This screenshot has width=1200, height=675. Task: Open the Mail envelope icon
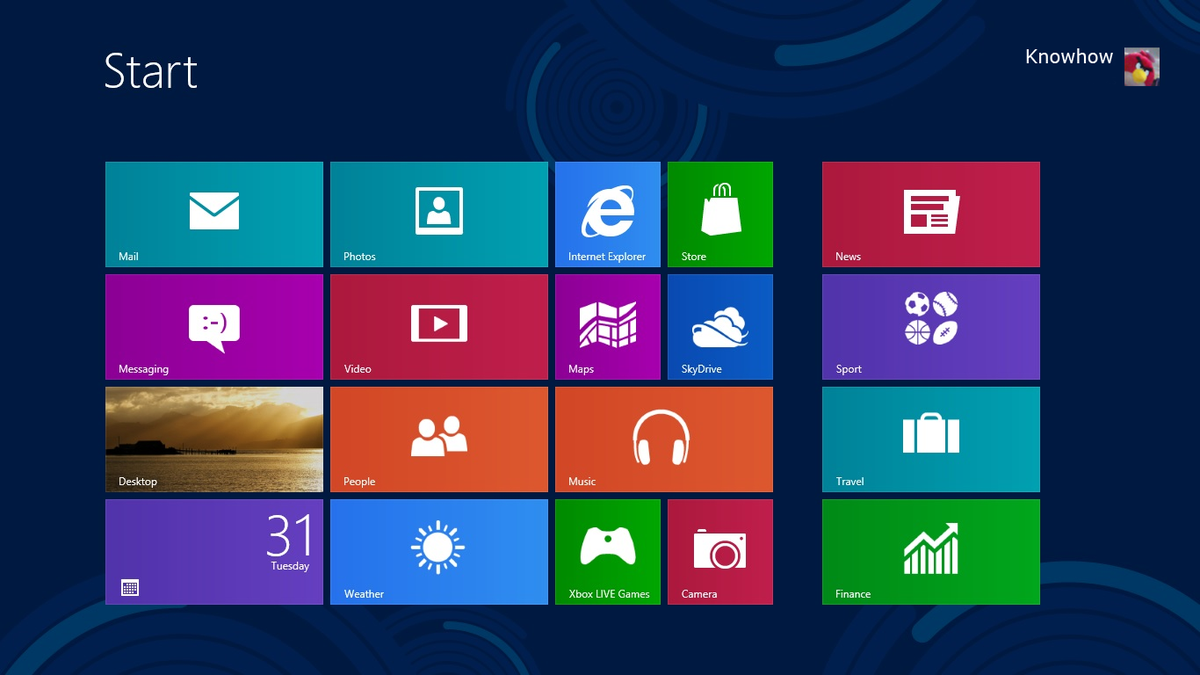click(x=214, y=211)
